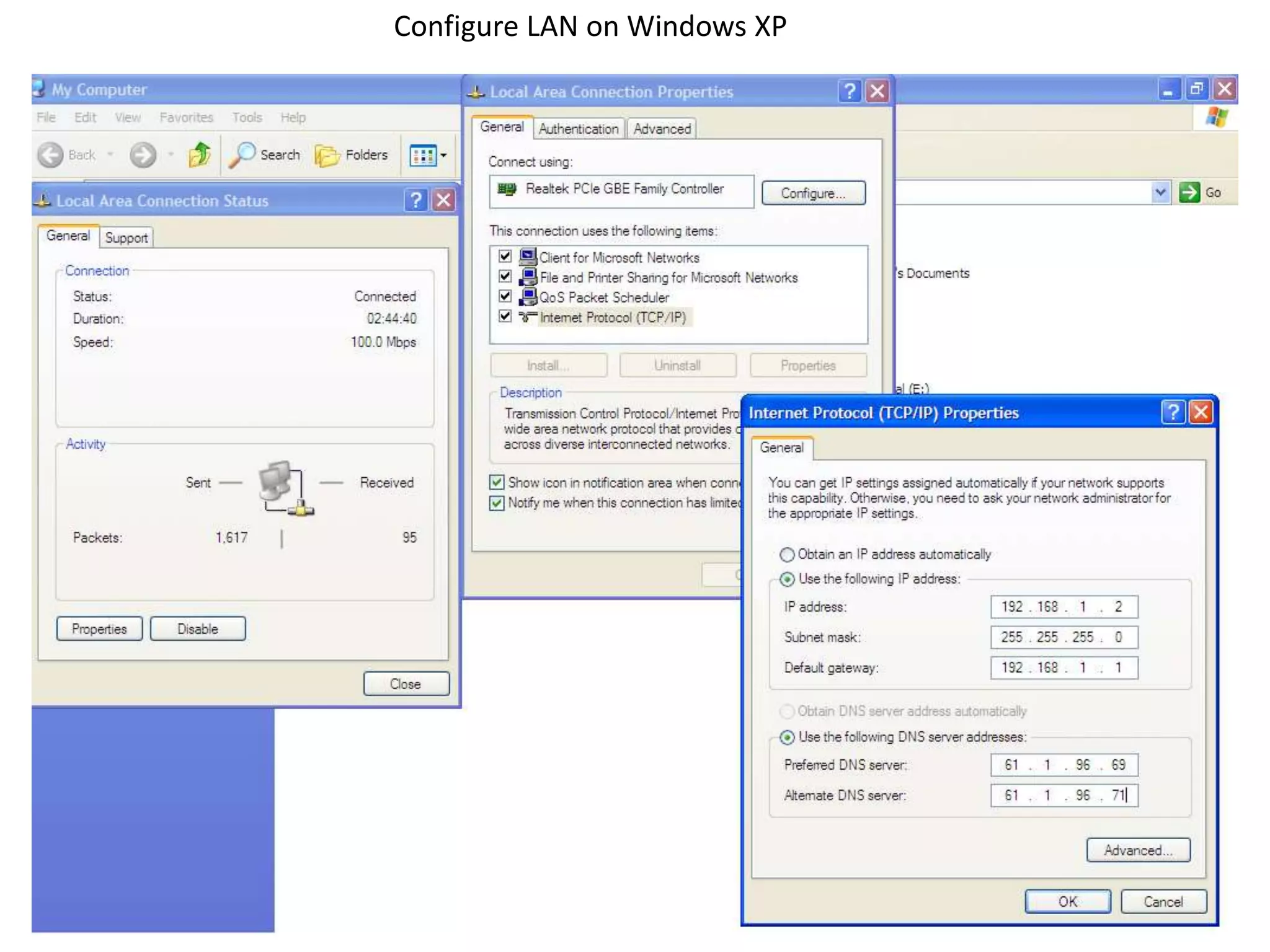1270x952 pixels.
Task: Open the File menu
Action: [46, 118]
